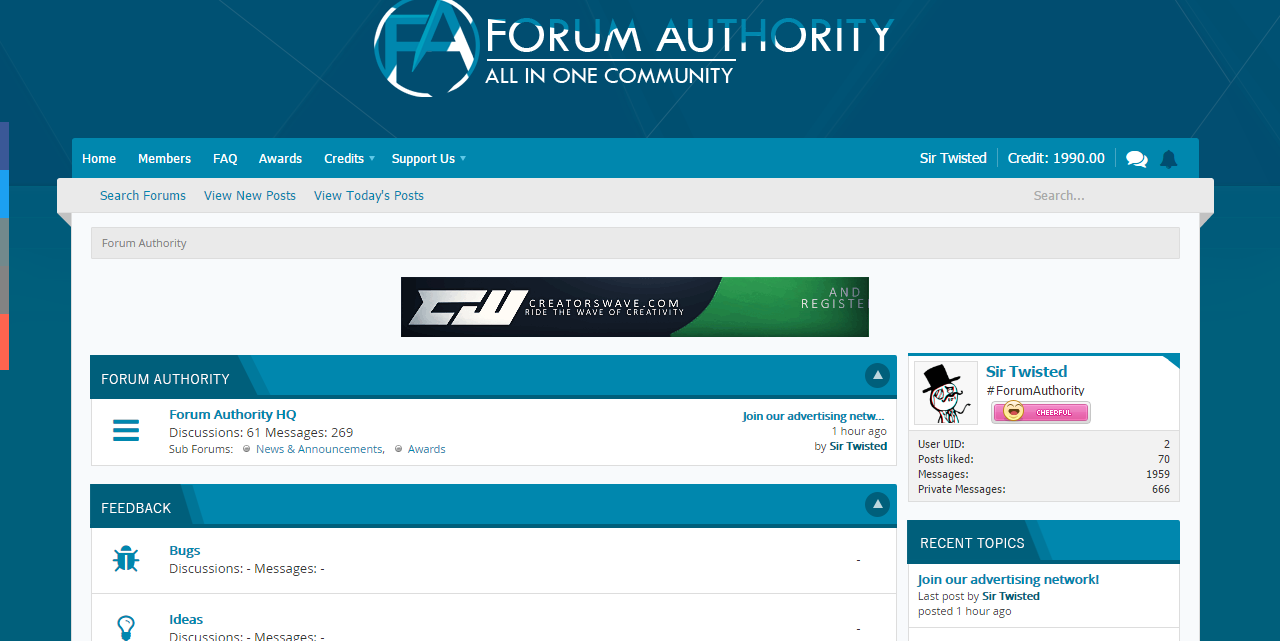1280x641 pixels.
Task: Open the notifications bell icon
Action: click(x=1168, y=159)
